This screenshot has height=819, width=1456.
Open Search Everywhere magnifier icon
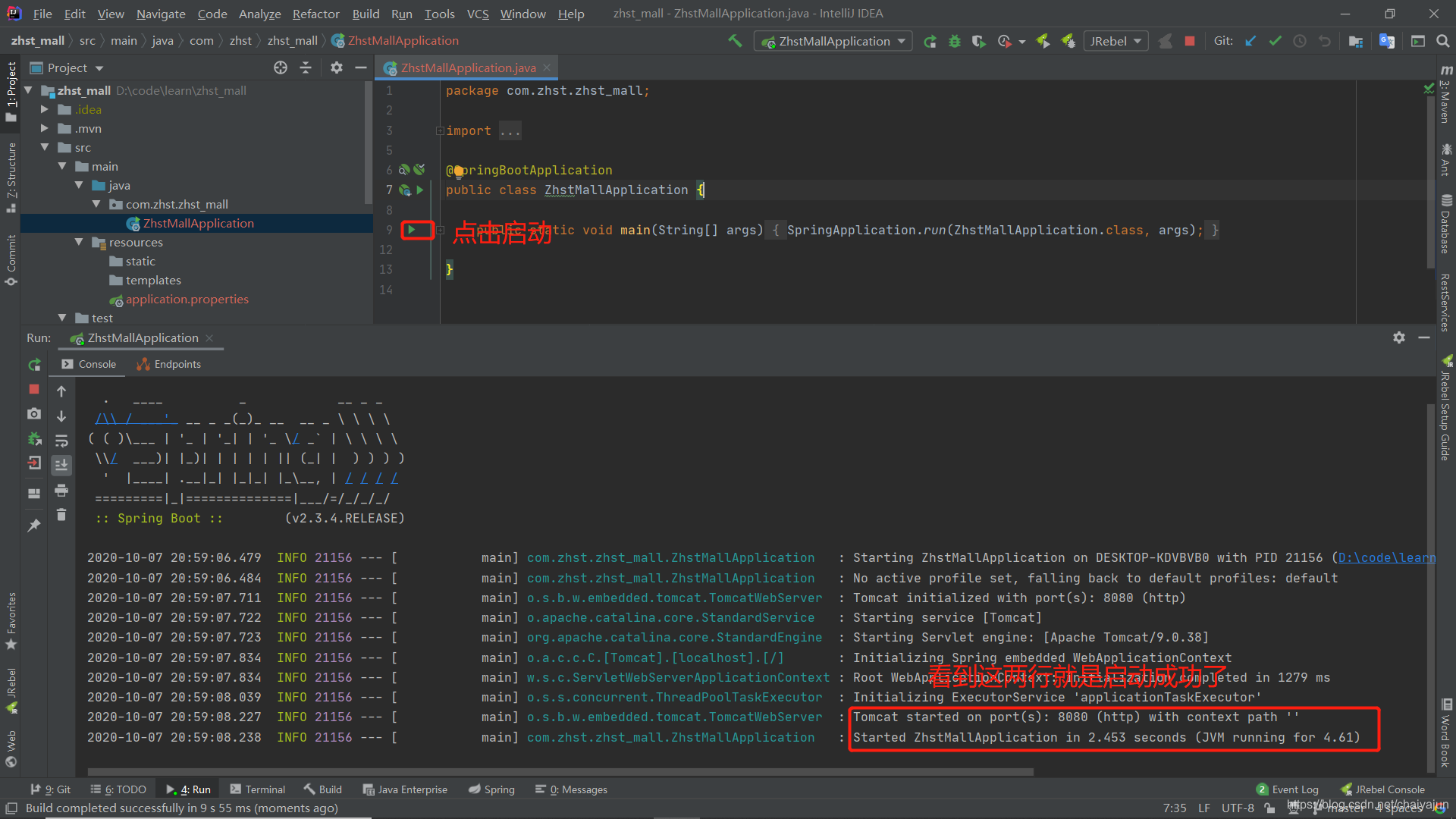pos(1442,41)
